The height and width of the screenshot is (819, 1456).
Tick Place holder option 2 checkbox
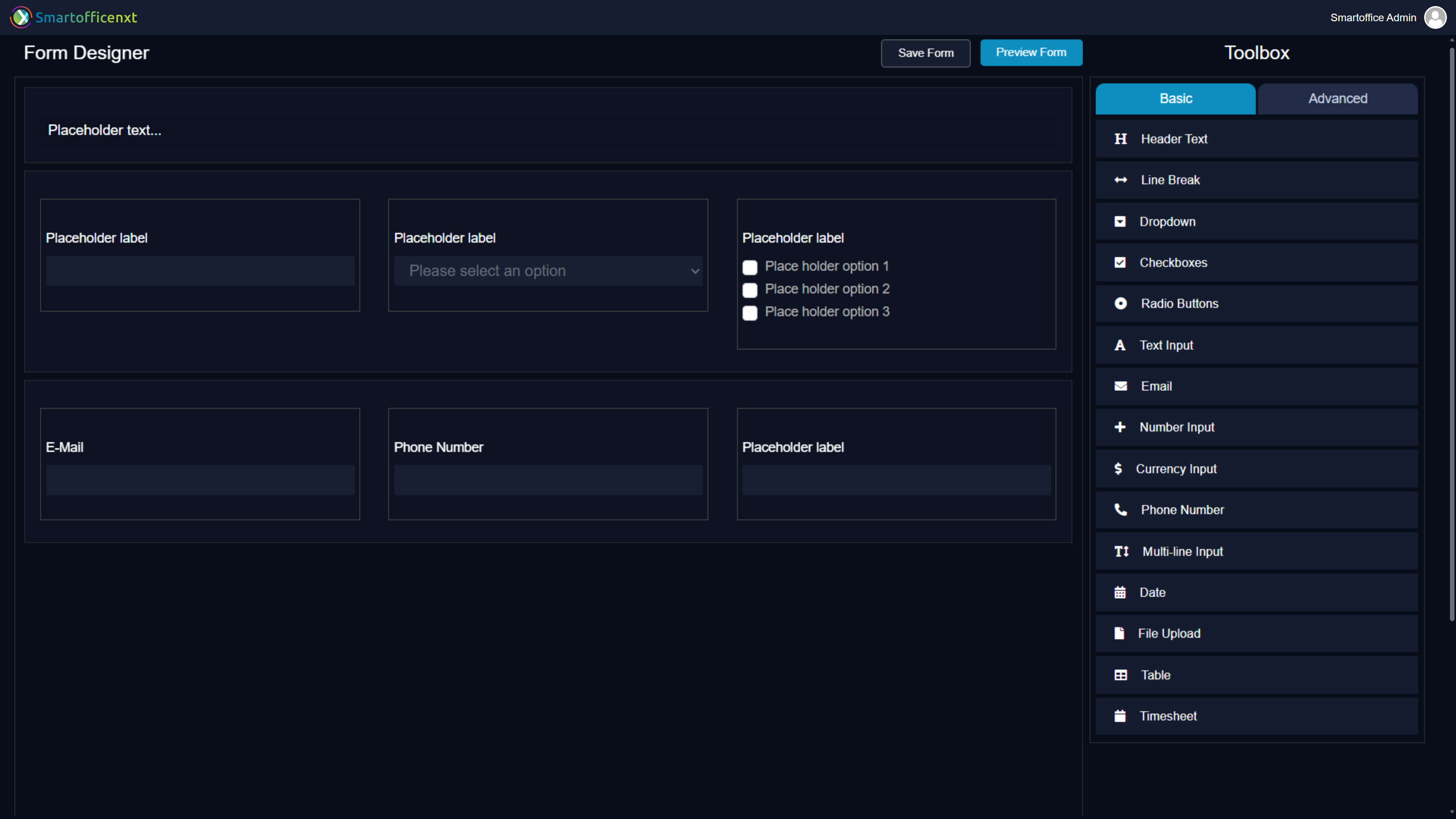tap(750, 290)
